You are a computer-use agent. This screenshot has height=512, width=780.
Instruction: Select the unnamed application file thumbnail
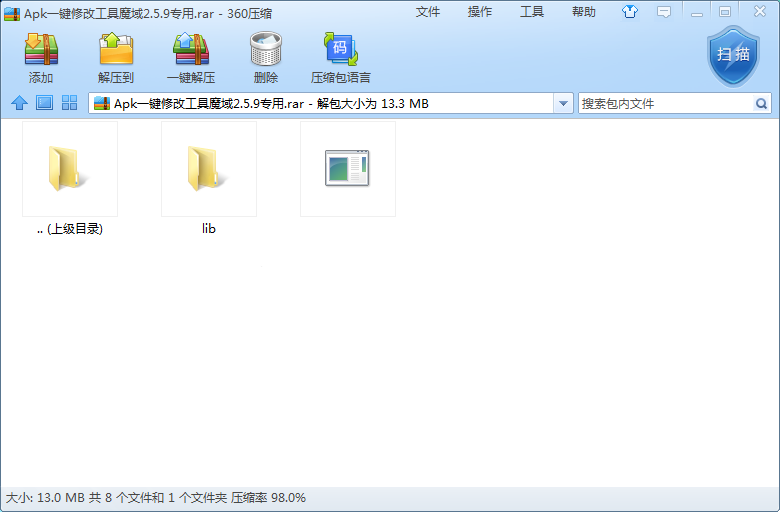348,169
